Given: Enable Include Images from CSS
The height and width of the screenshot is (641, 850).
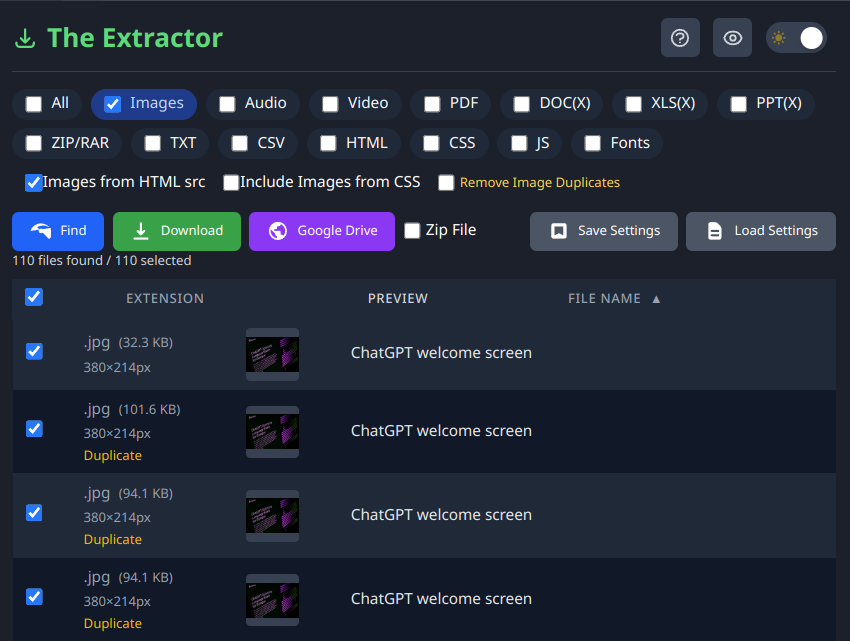Looking at the screenshot, I should click(x=231, y=183).
